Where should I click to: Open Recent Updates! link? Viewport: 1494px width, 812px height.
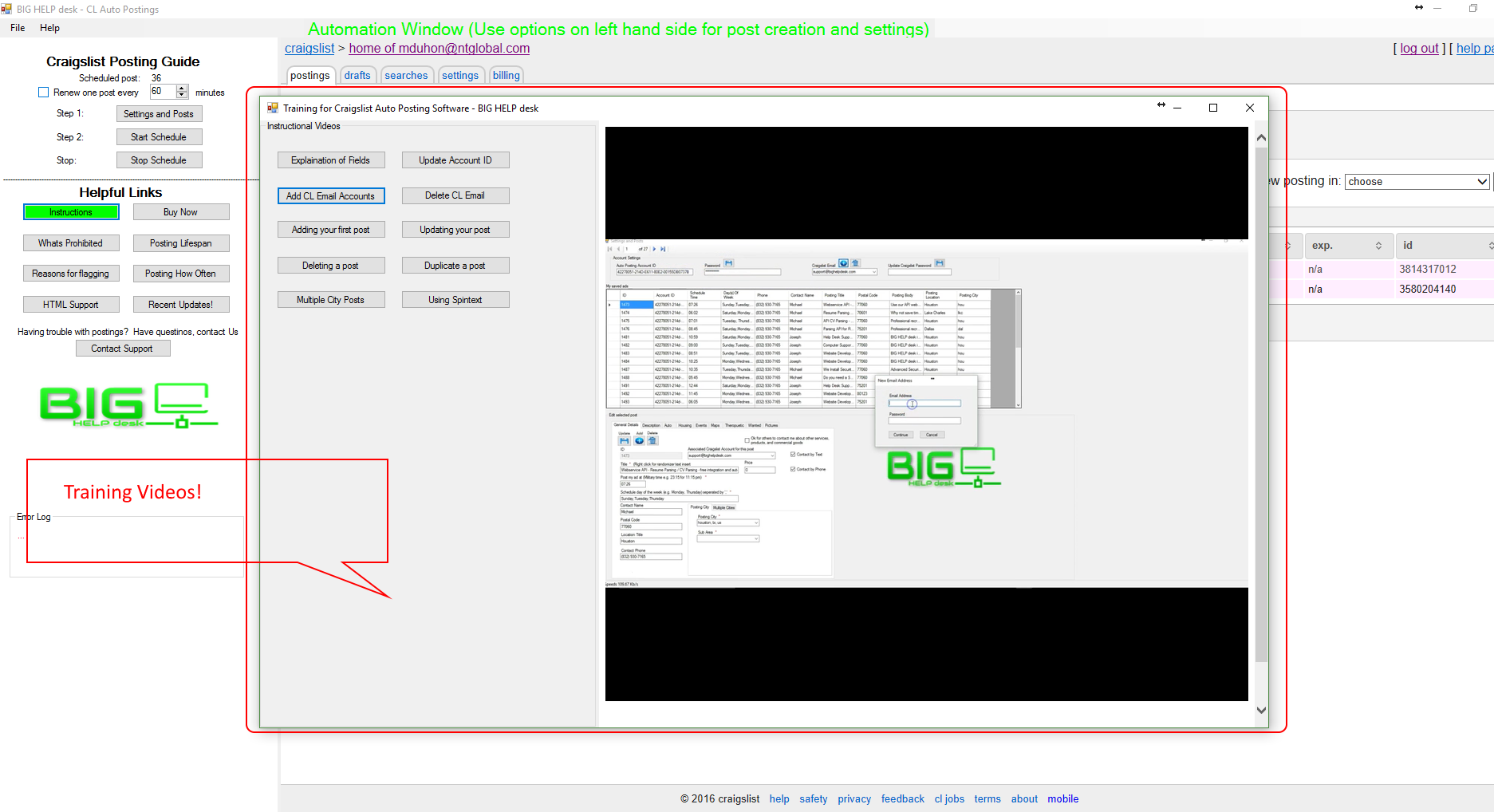pos(181,305)
